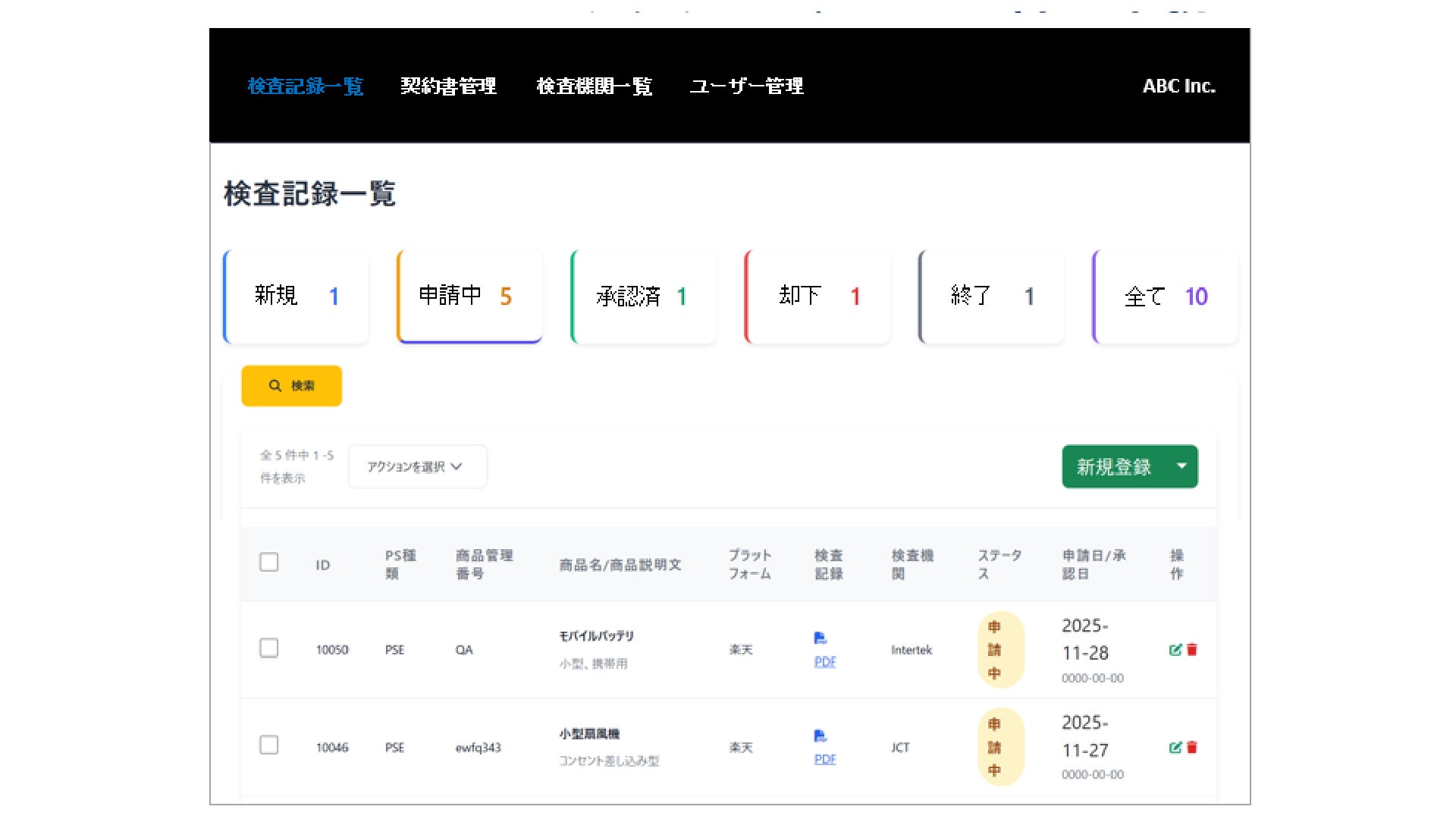Click edit icon for record 10046
The width and height of the screenshot is (1456, 819).
[x=1175, y=748]
